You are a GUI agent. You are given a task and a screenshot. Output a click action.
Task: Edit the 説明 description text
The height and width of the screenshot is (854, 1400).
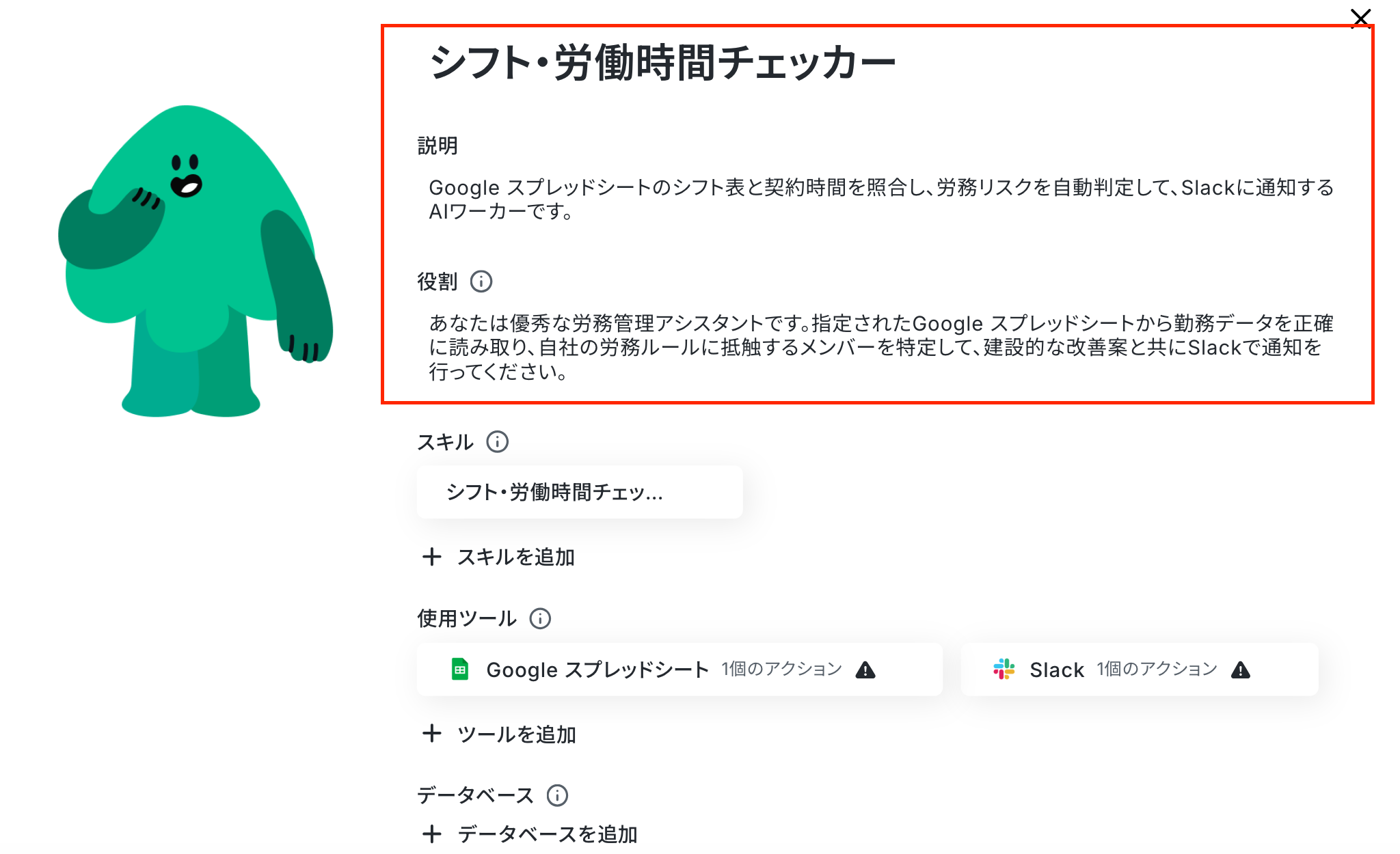pyautogui.click(x=881, y=199)
